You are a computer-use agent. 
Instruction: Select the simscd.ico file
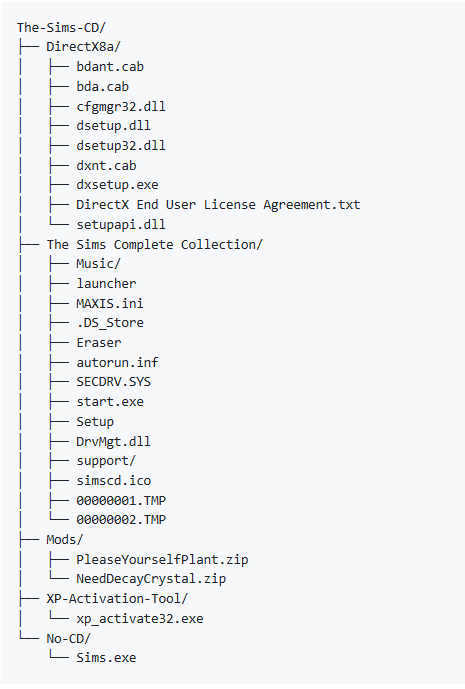tap(113, 481)
